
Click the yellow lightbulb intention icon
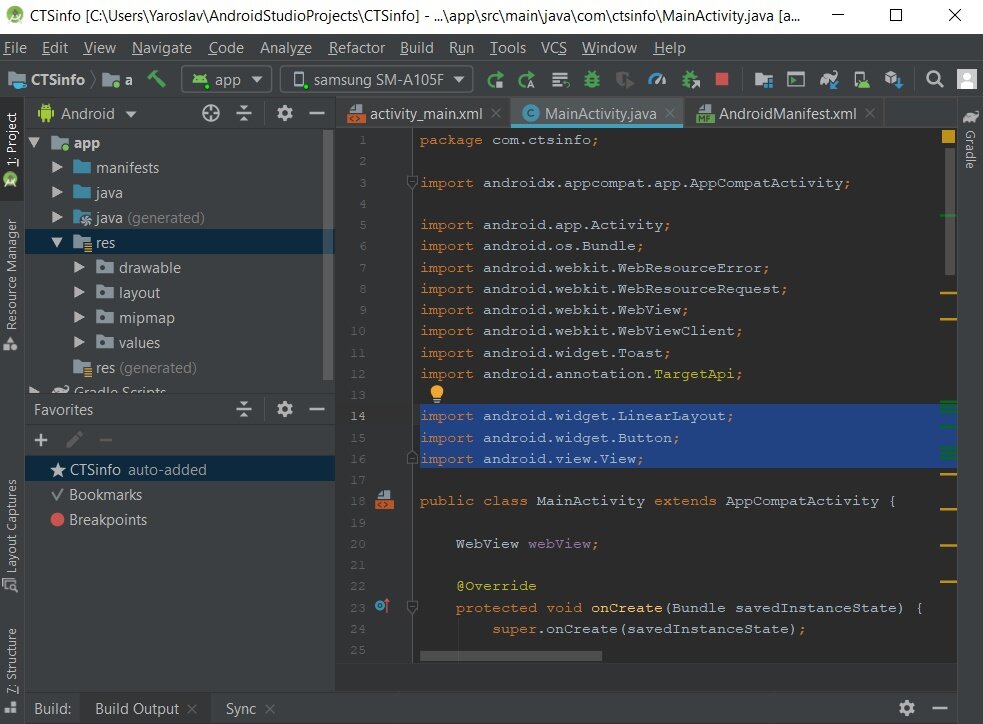point(437,393)
